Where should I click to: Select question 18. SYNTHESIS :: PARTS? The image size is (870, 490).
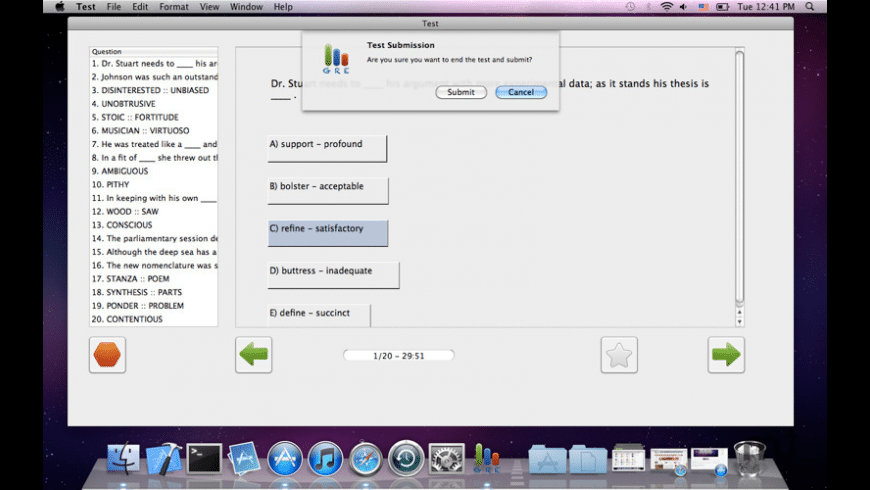(154, 292)
